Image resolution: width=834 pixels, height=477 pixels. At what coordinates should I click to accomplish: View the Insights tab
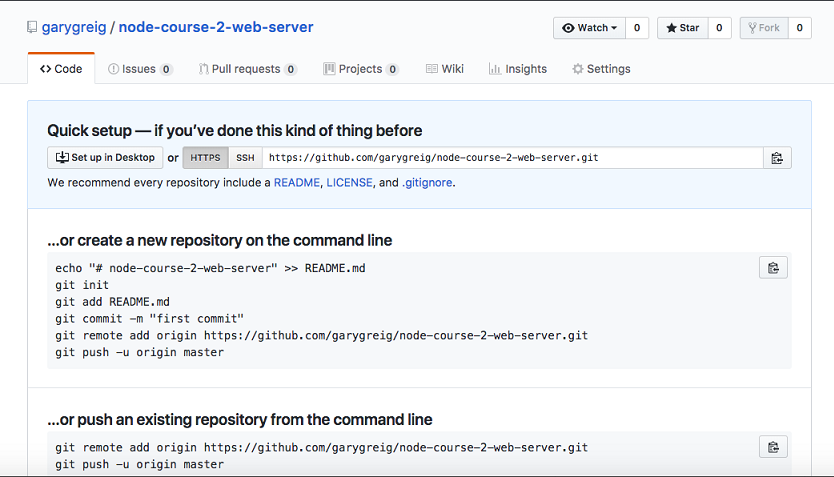[x=518, y=69]
